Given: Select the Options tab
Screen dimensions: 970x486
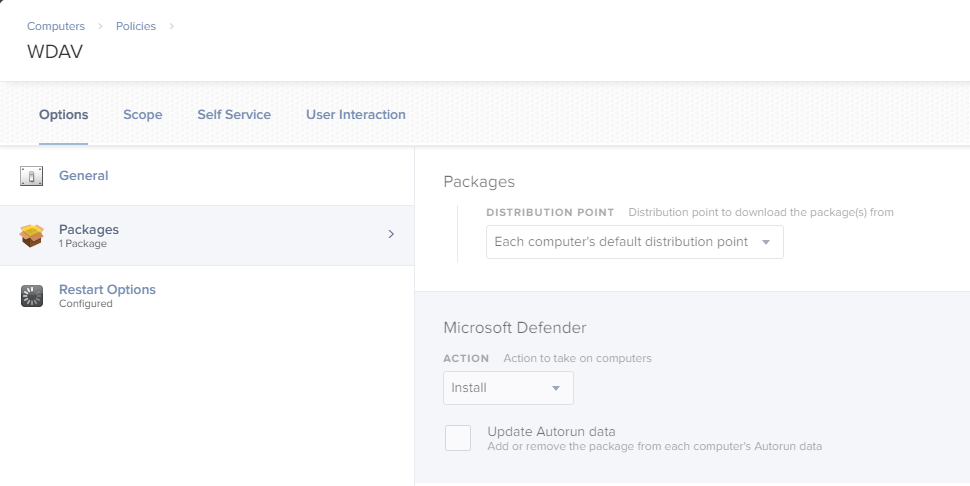Looking at the screenshot, I should pos(64,115).
